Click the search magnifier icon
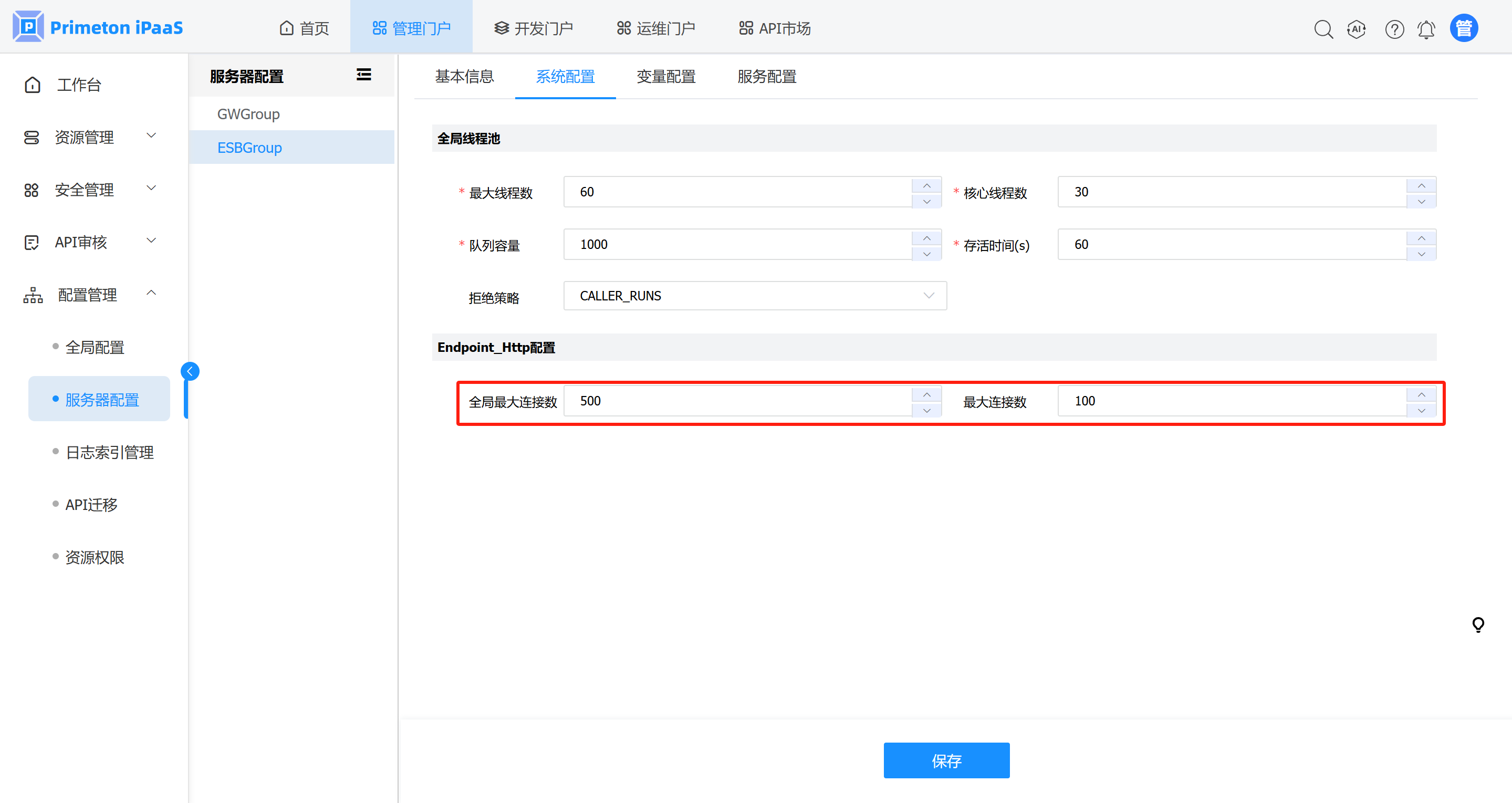 tap(1323, 29)
